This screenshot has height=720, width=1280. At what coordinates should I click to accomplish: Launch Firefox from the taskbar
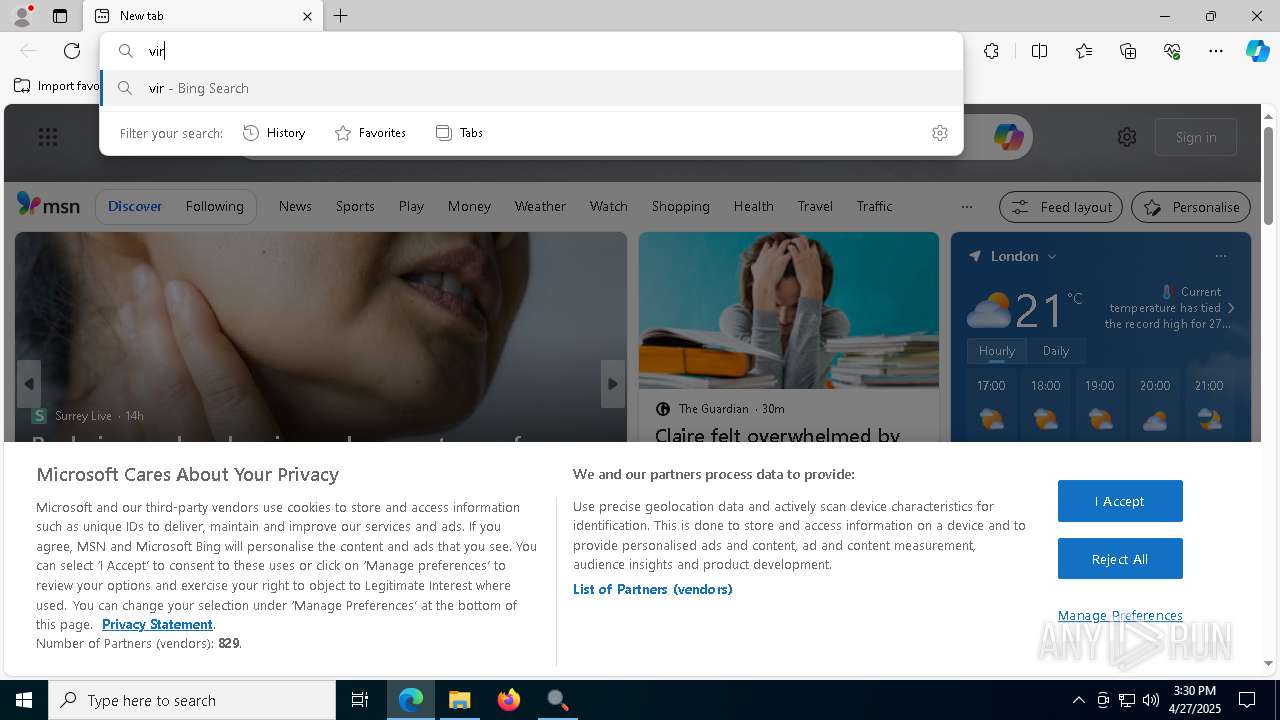(509, 700)
